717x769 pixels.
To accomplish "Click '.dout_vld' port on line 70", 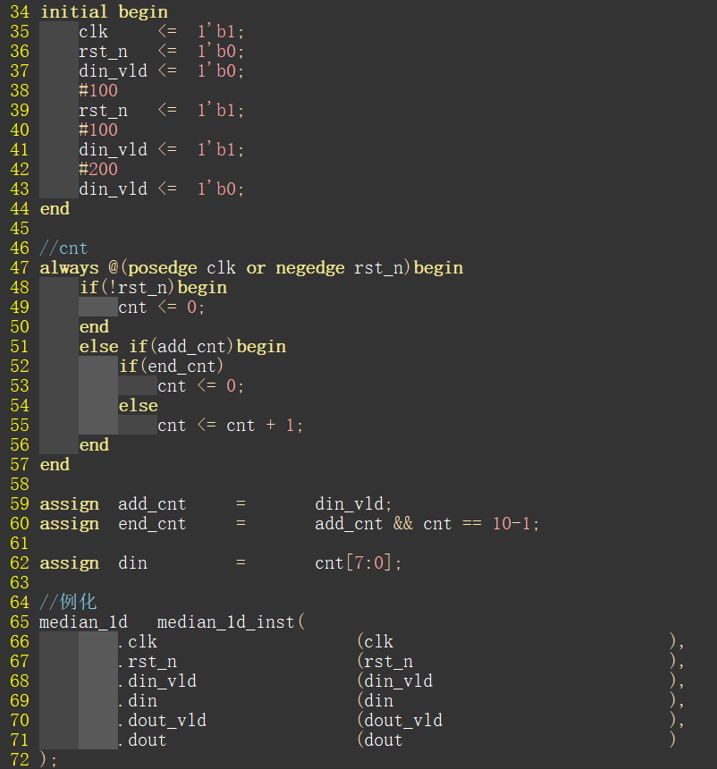I will click(x=162, y=720).
